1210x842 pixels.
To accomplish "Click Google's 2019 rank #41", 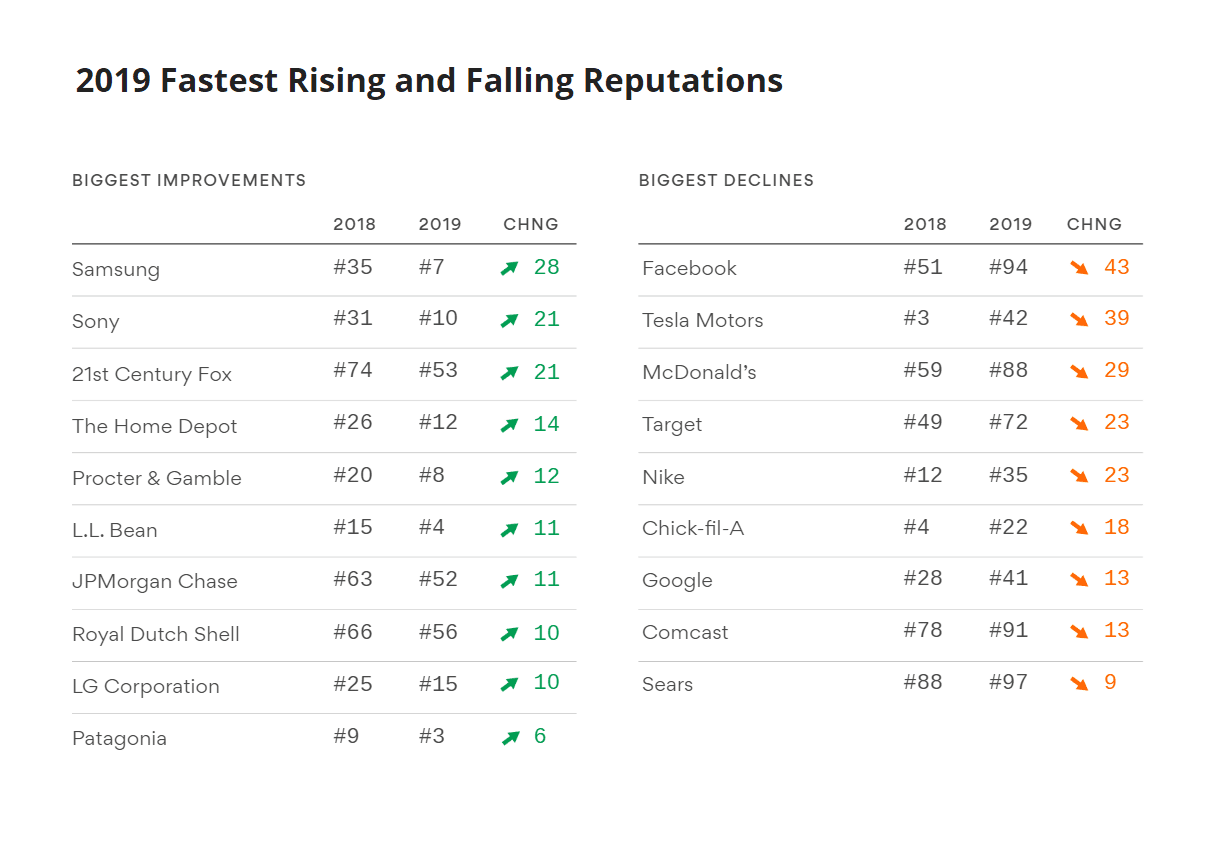I will pyautogui.click(x=1008, y=579).
